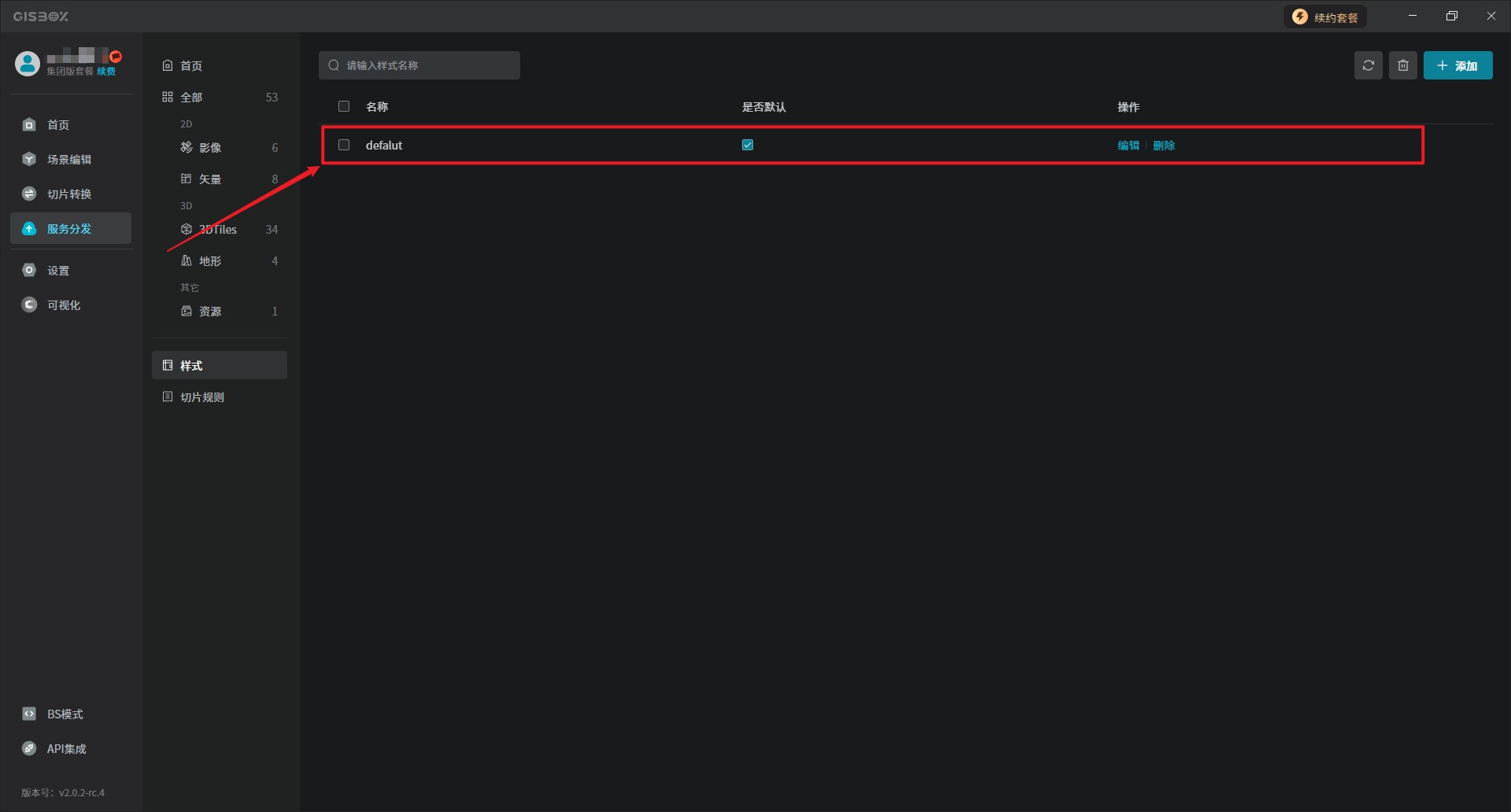This screenshot has height=812, width=1511.
Task: Click the user avatar icon
Action: (28, 64)
